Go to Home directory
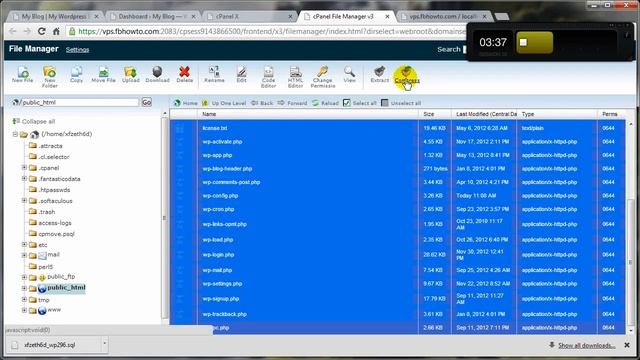This screenshot has height=360, width=640. (x=186, y=103)
